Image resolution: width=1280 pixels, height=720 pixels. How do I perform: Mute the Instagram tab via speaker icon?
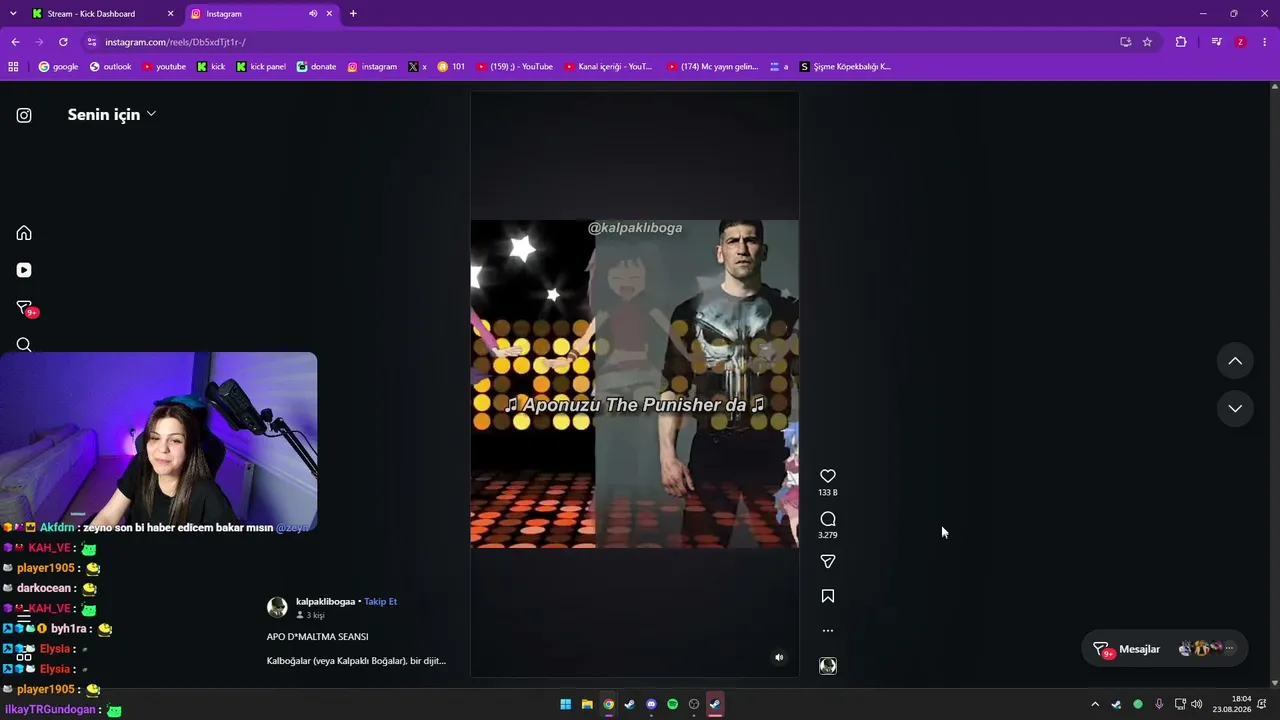[312, 14]
